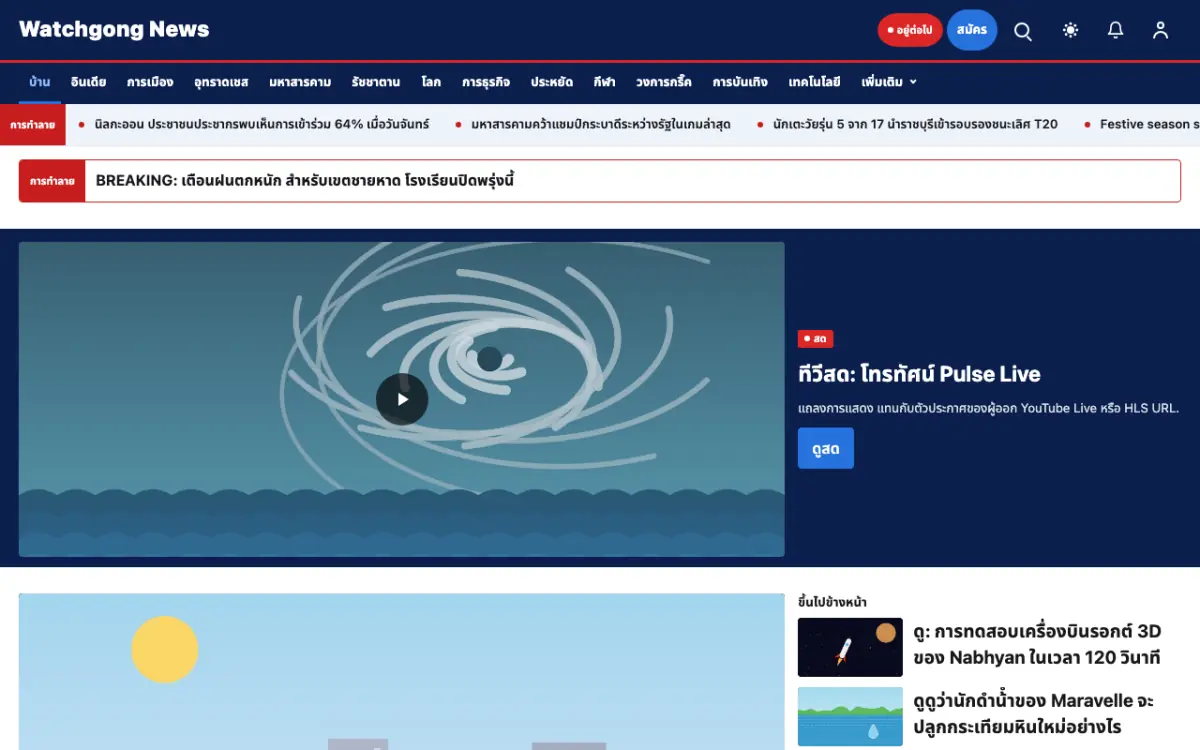Expand the เพิ่มเติม more menu
Viewport: 1200px width, 750px height.
(889, 82)
